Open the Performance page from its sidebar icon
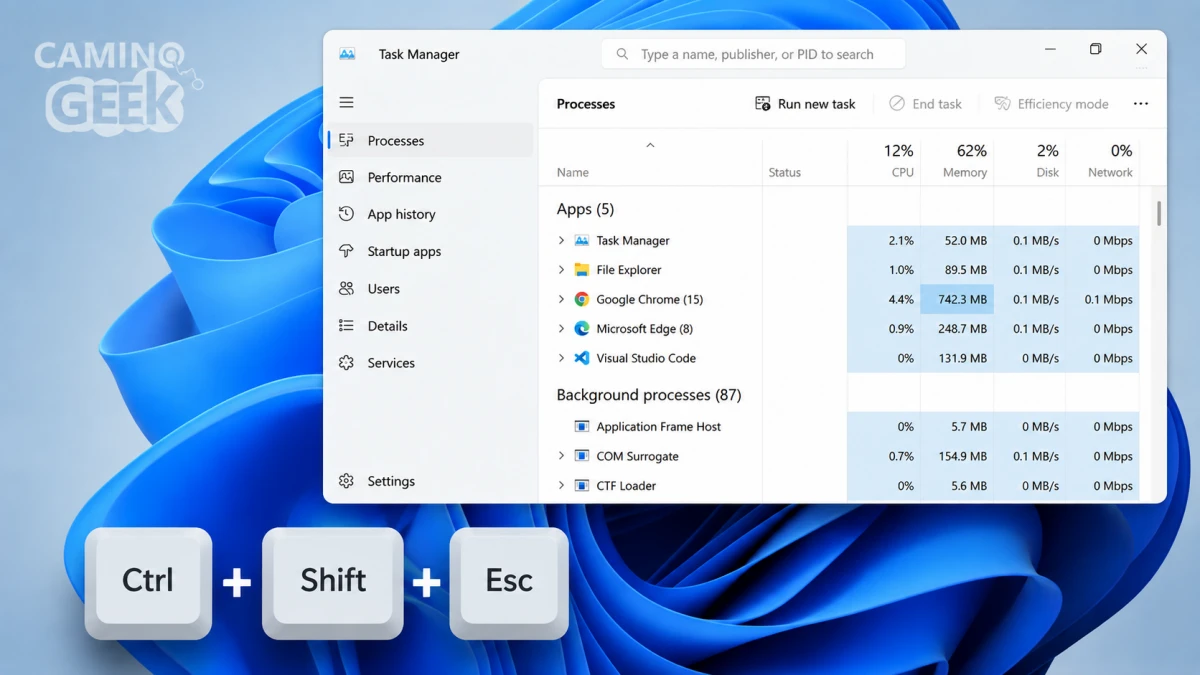 (x=346, y=177)
